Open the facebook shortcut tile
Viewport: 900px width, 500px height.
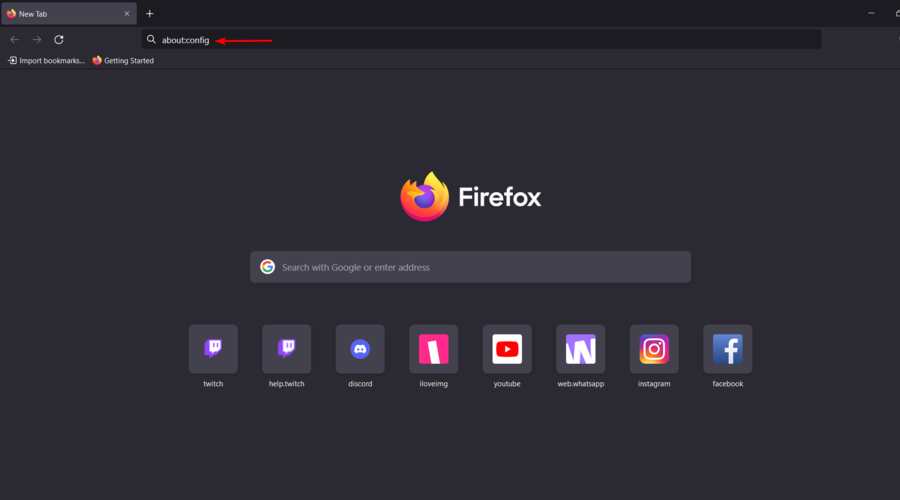point(727,349)
